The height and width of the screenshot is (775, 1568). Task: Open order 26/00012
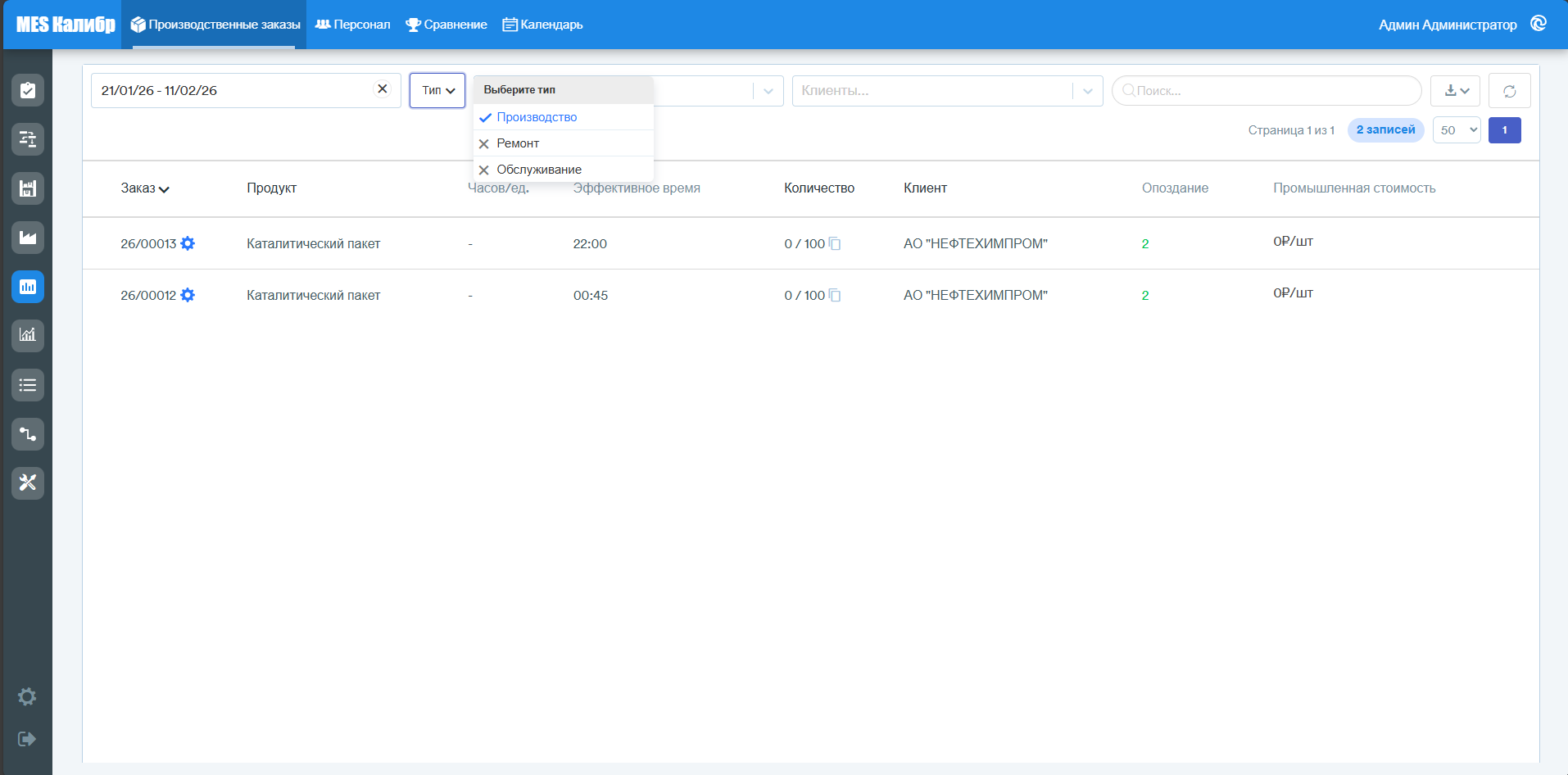pyautogui.click(x=148, y=295)
